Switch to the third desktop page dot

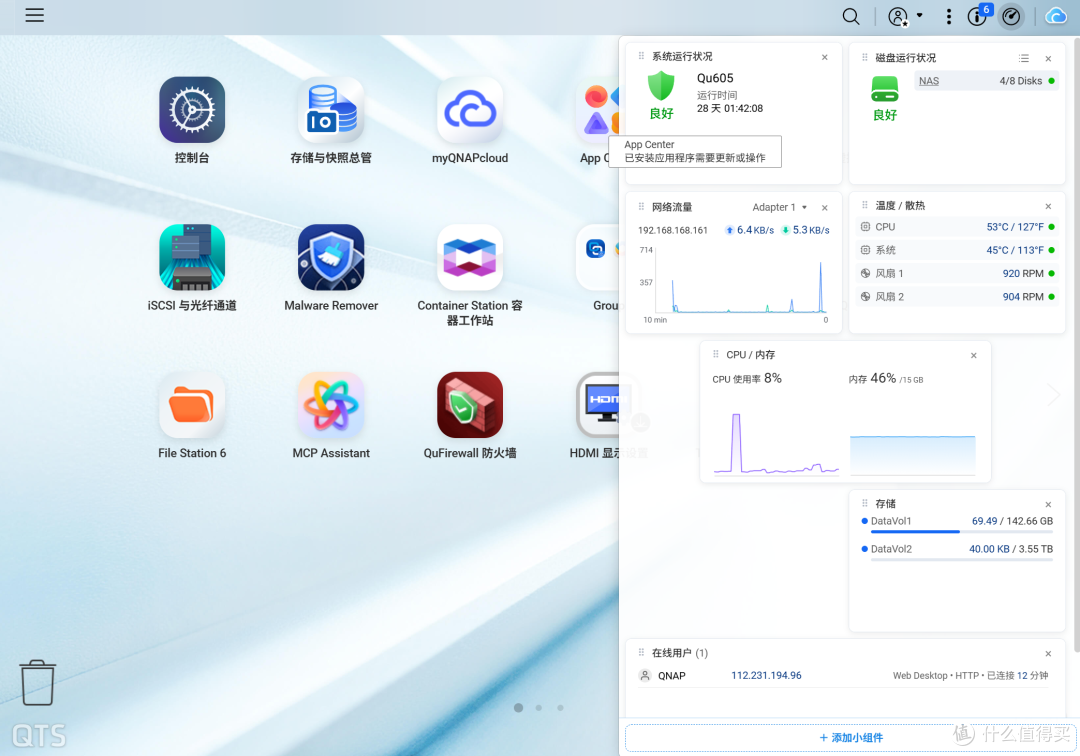561,708
